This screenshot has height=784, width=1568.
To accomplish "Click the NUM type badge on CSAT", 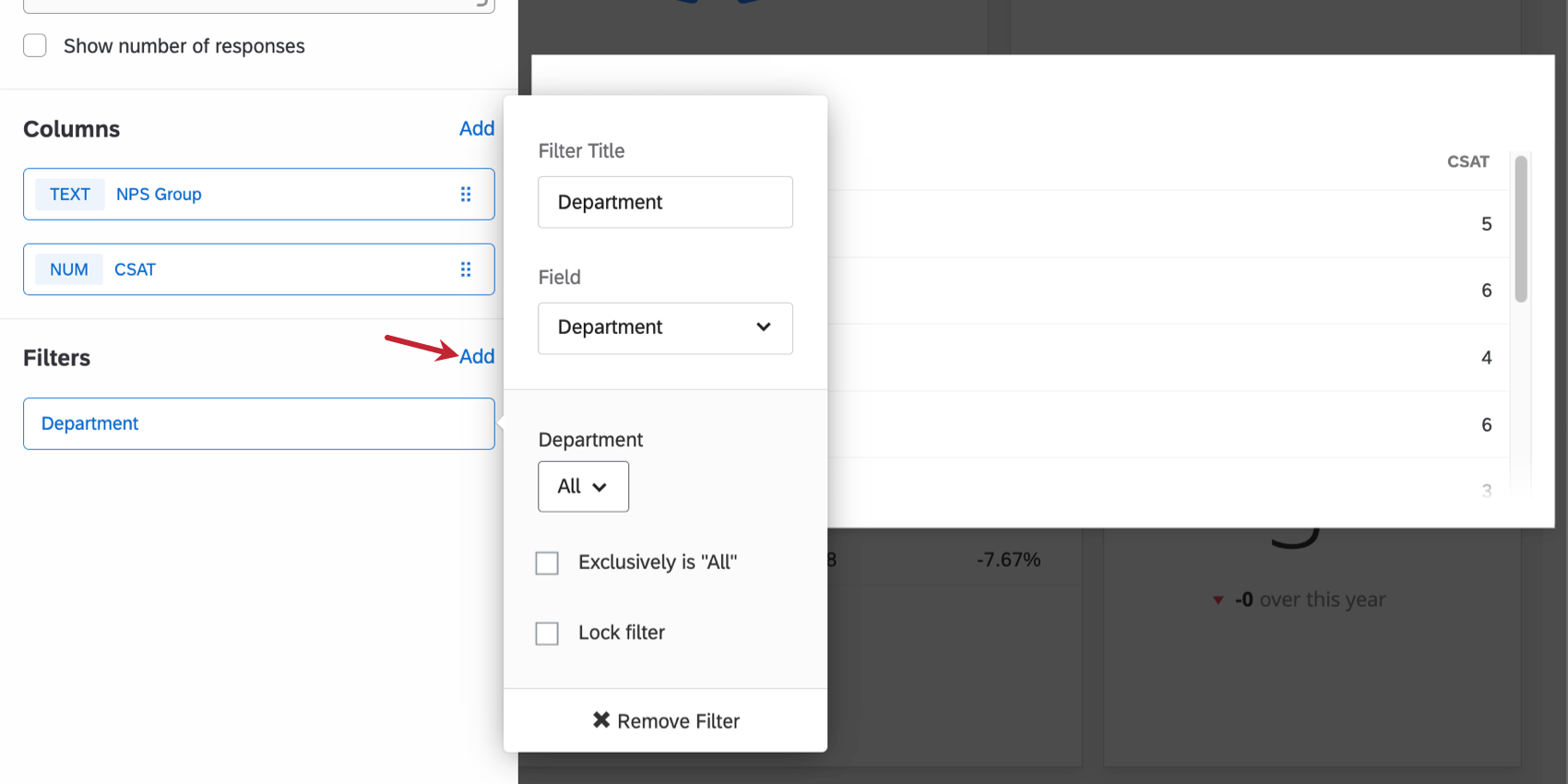I will [x=69, y=269].
